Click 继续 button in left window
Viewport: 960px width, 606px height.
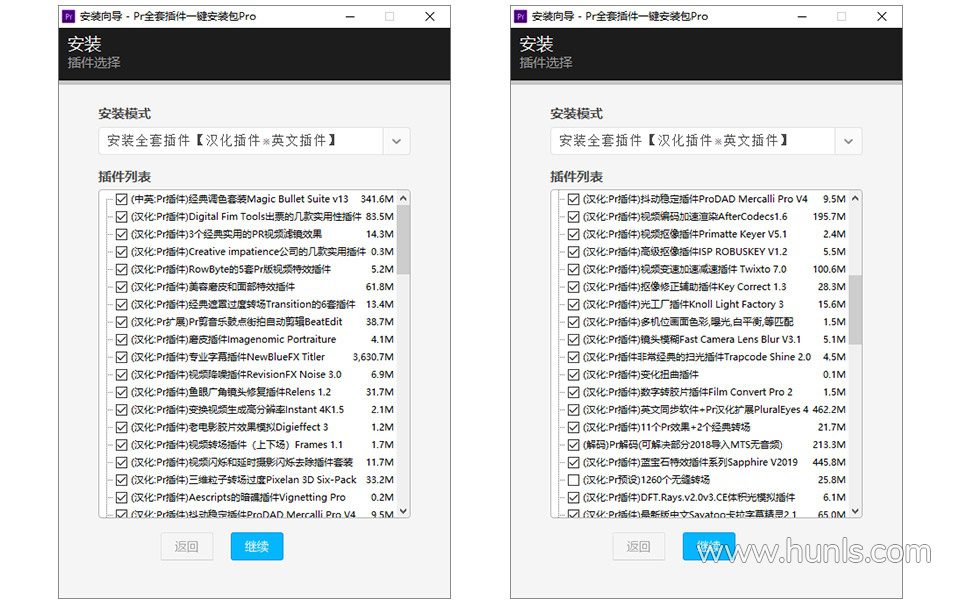coord(257,546)
